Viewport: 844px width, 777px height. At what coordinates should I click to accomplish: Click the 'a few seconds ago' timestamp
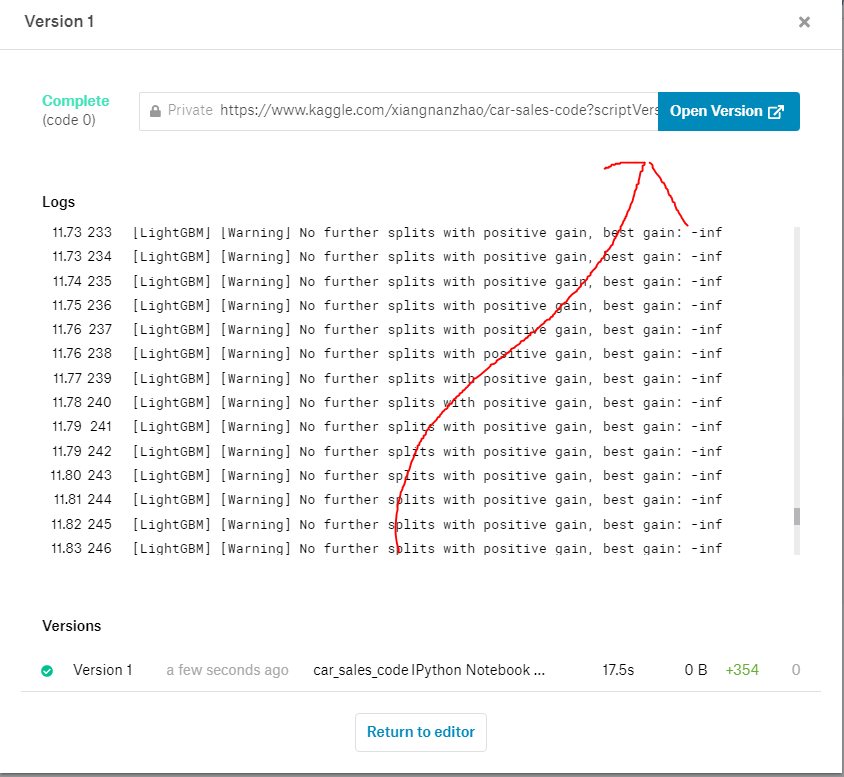(x=227, y=670)
